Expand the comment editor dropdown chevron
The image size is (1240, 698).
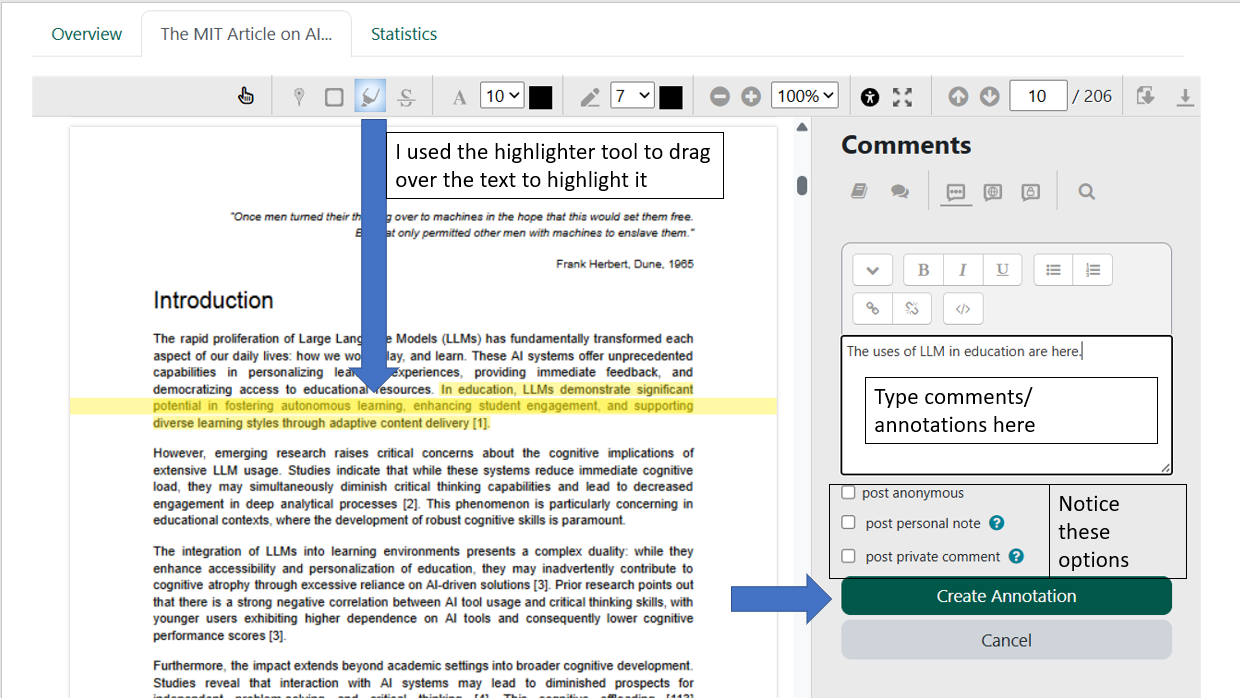(x=872, y=269)
